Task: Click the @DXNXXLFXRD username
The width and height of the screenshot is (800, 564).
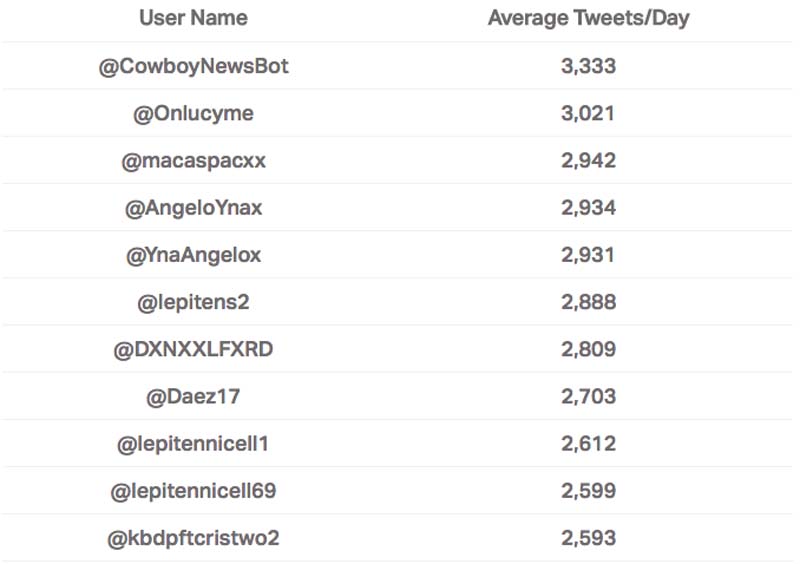Action: 193,350
